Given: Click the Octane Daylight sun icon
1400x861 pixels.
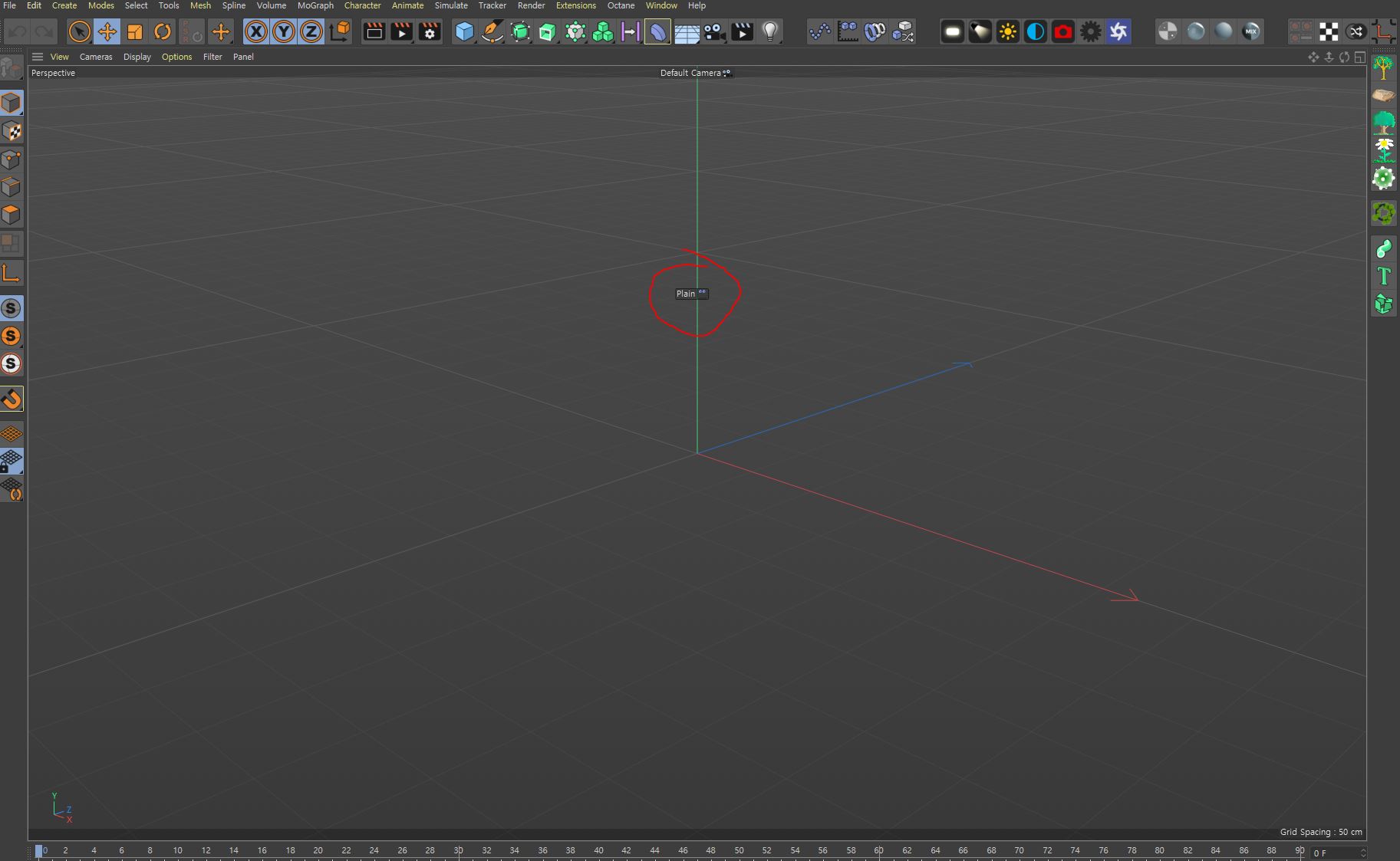Looking at the screenshot, I should (1008, 31).
